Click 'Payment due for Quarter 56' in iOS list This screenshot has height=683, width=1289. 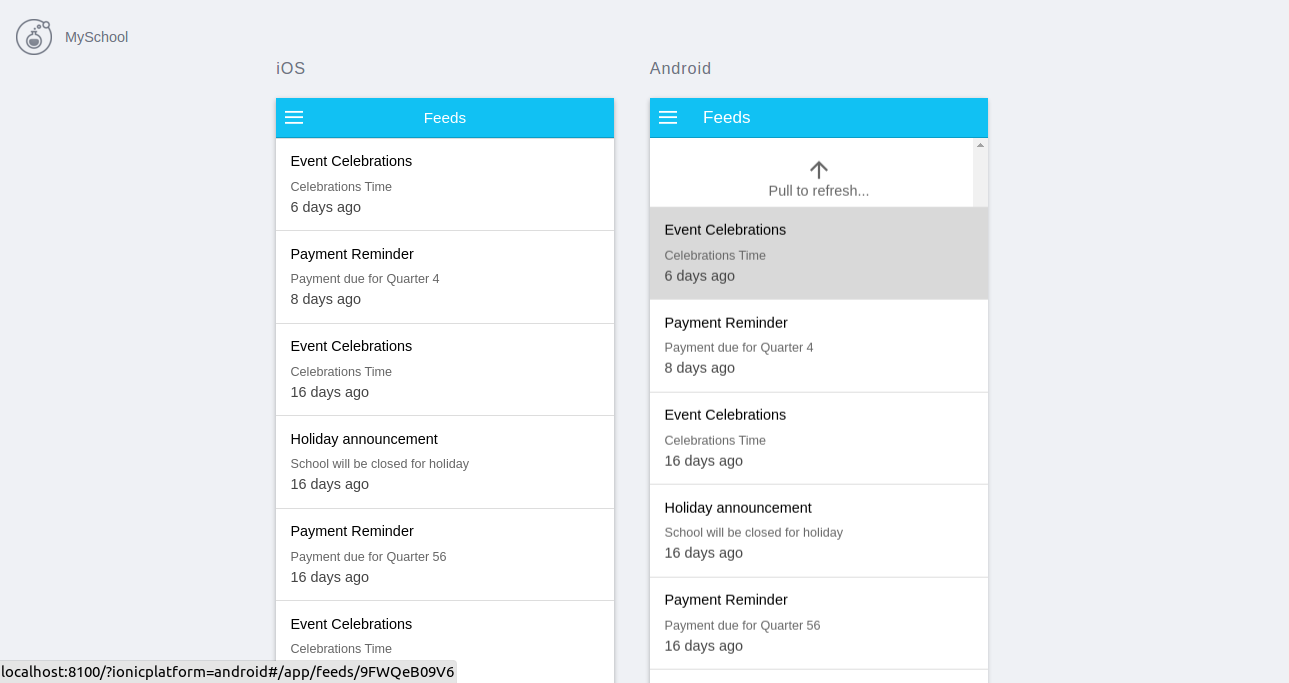(369, 557)
